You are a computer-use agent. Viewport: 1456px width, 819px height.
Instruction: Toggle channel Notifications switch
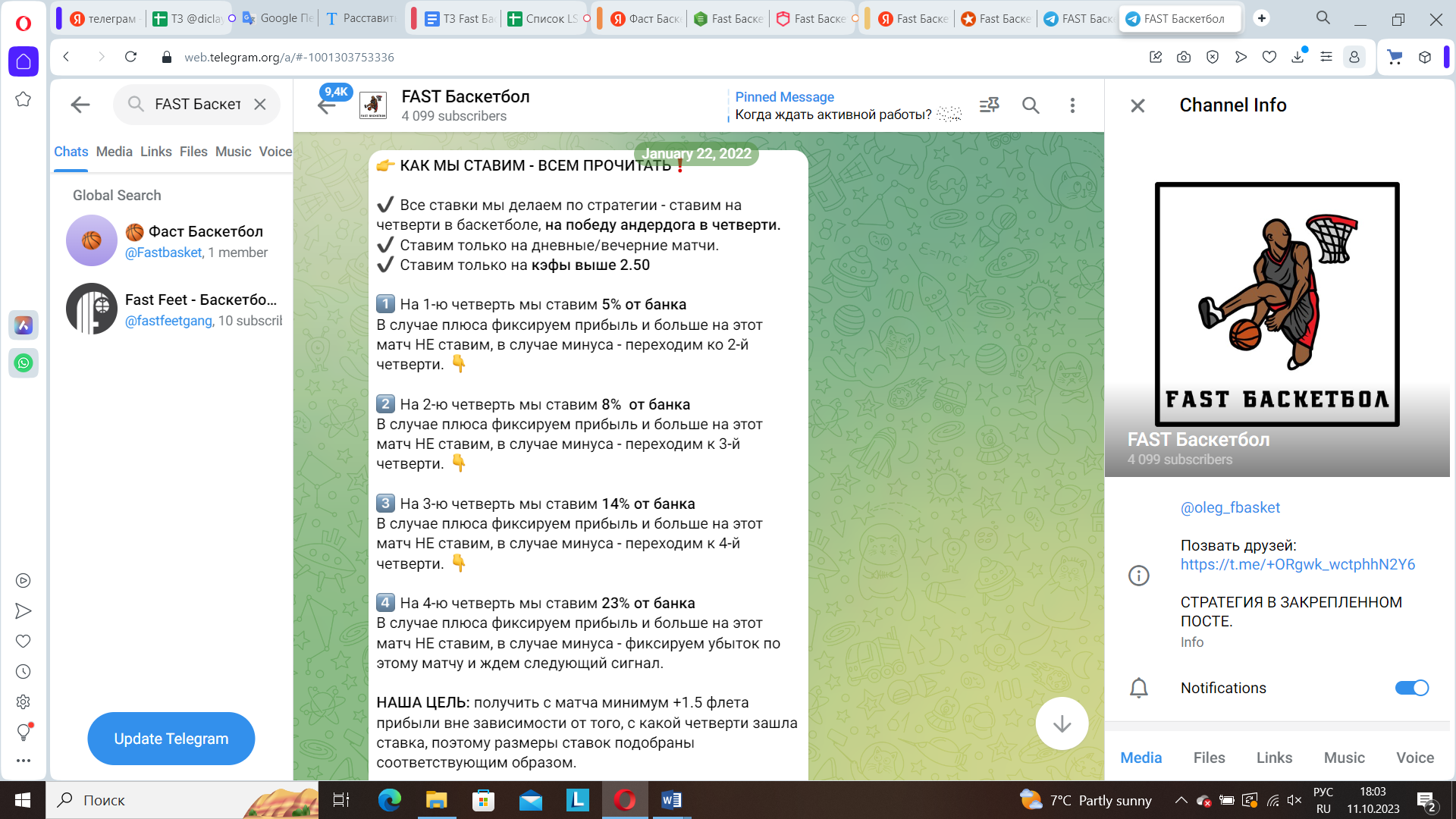point(1411,688)
